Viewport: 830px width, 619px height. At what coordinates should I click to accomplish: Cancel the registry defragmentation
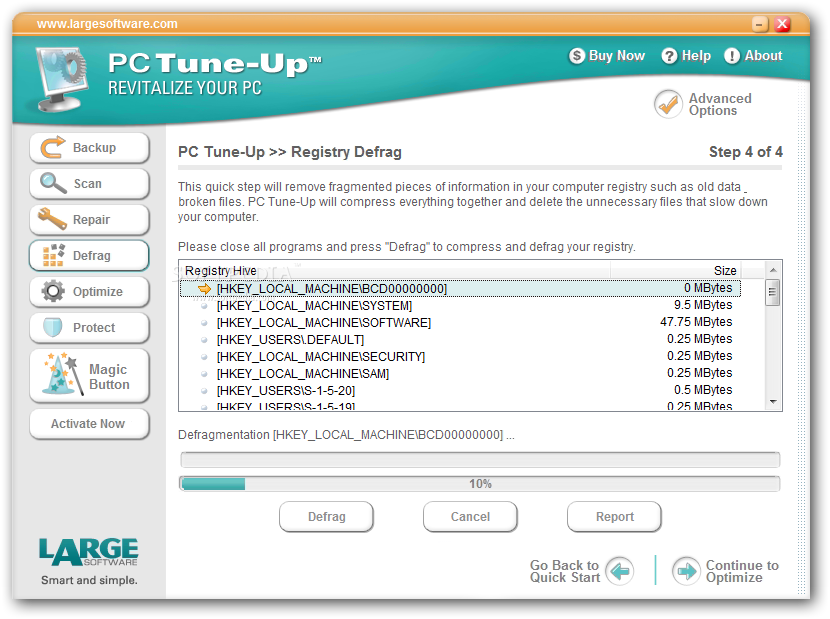[x=470, y=516]
